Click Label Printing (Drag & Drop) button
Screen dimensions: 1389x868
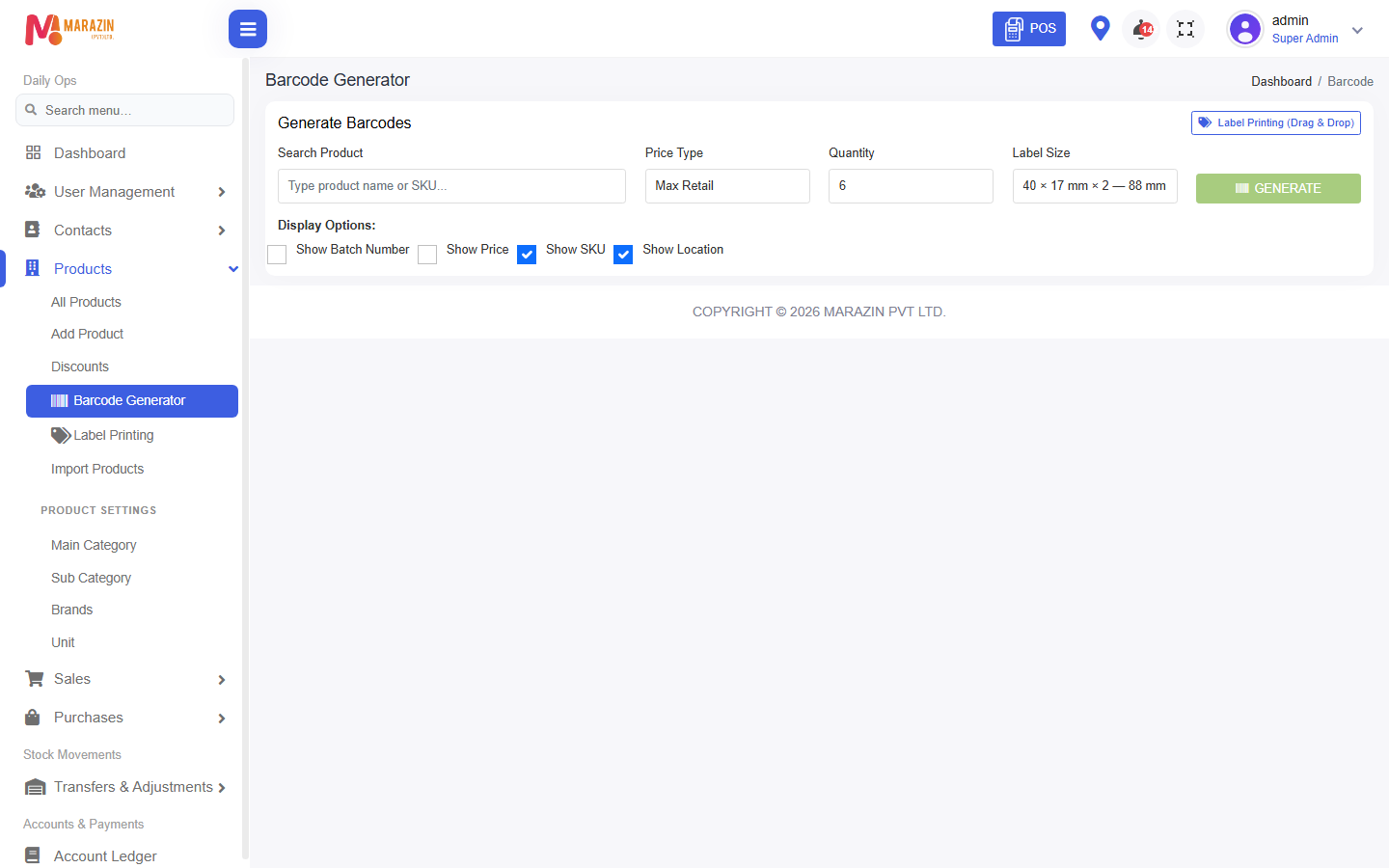[1276, 122]
